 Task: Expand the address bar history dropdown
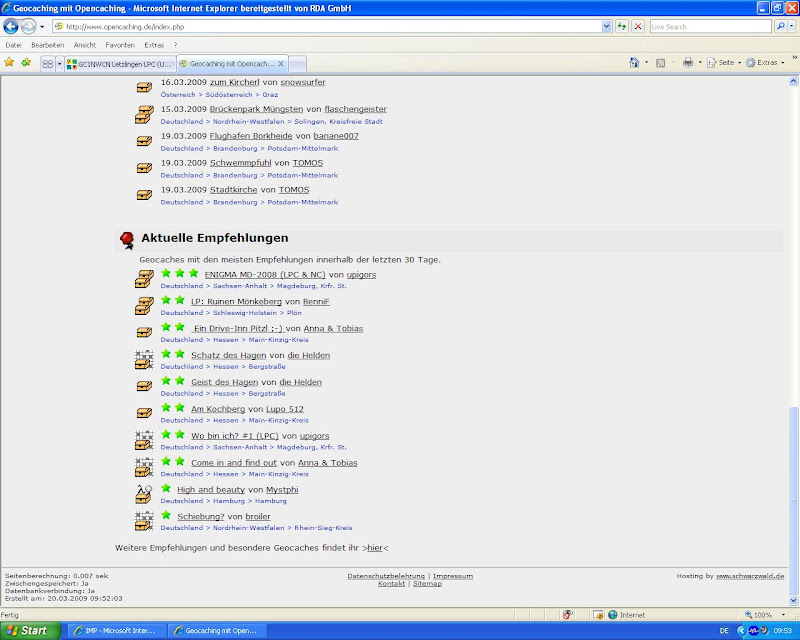(x=606, y=27)
